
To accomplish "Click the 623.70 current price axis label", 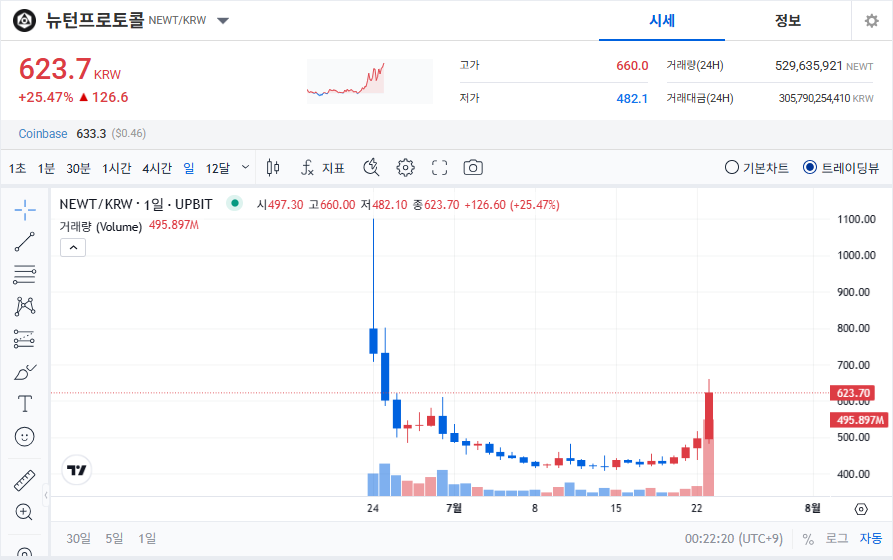I will (853, 393).
